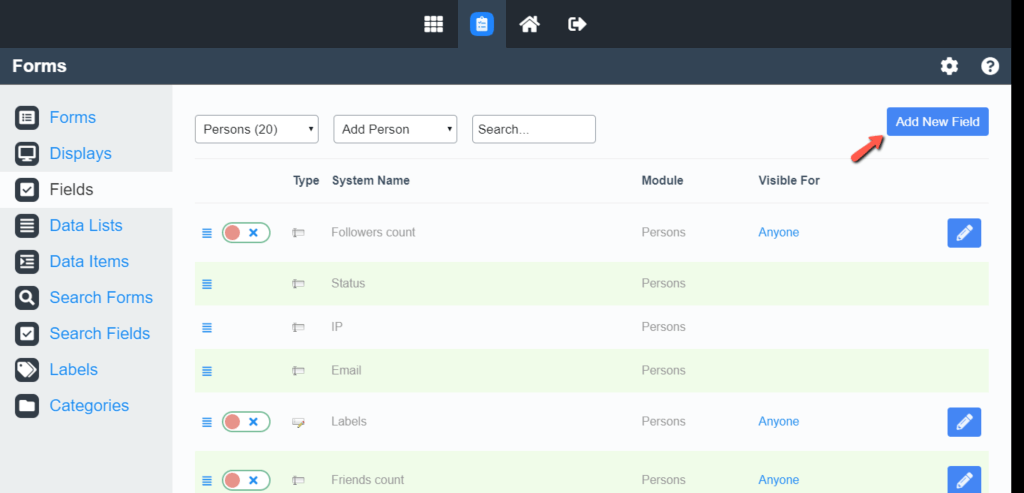This screenshot has height=493, width=1024.
Task: Click the Search... input box
Action: (x=534, y=129)
